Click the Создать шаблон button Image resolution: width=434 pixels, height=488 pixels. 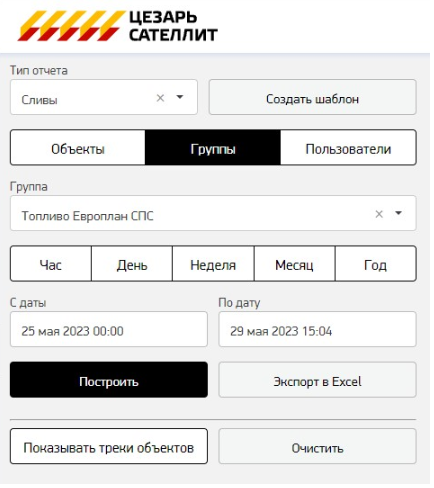click(x=313, y=97)
